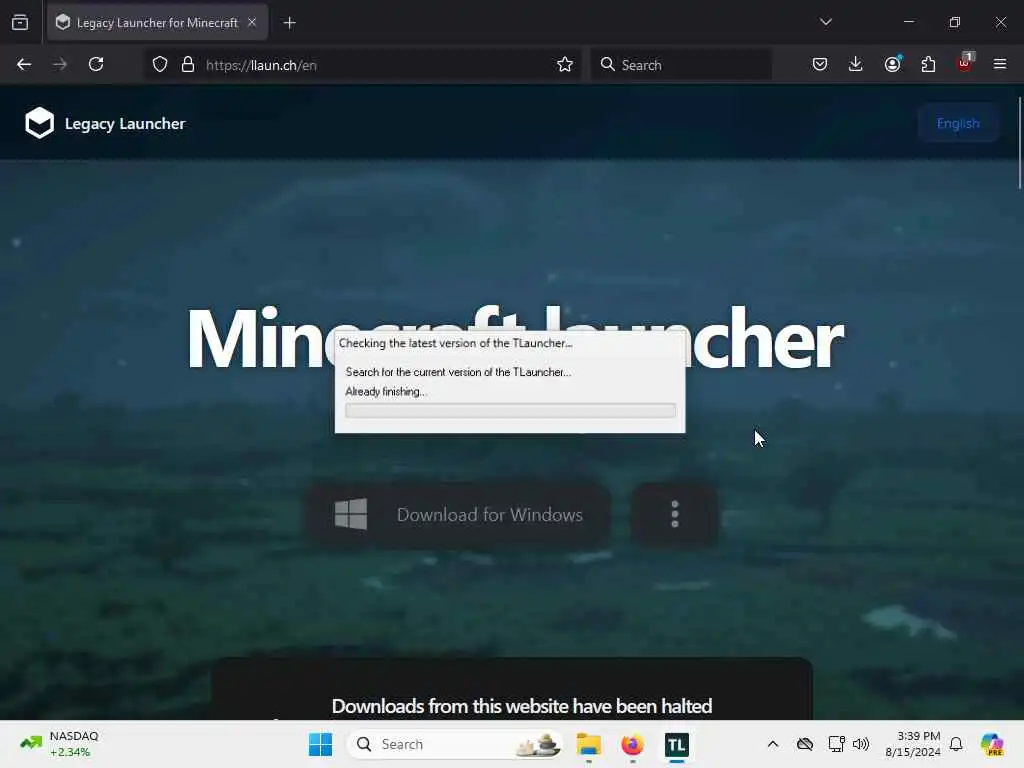Click 'Checking the latest version' dialog title
The width and height of the screenshot is (1024, 768).
(455, 343)
